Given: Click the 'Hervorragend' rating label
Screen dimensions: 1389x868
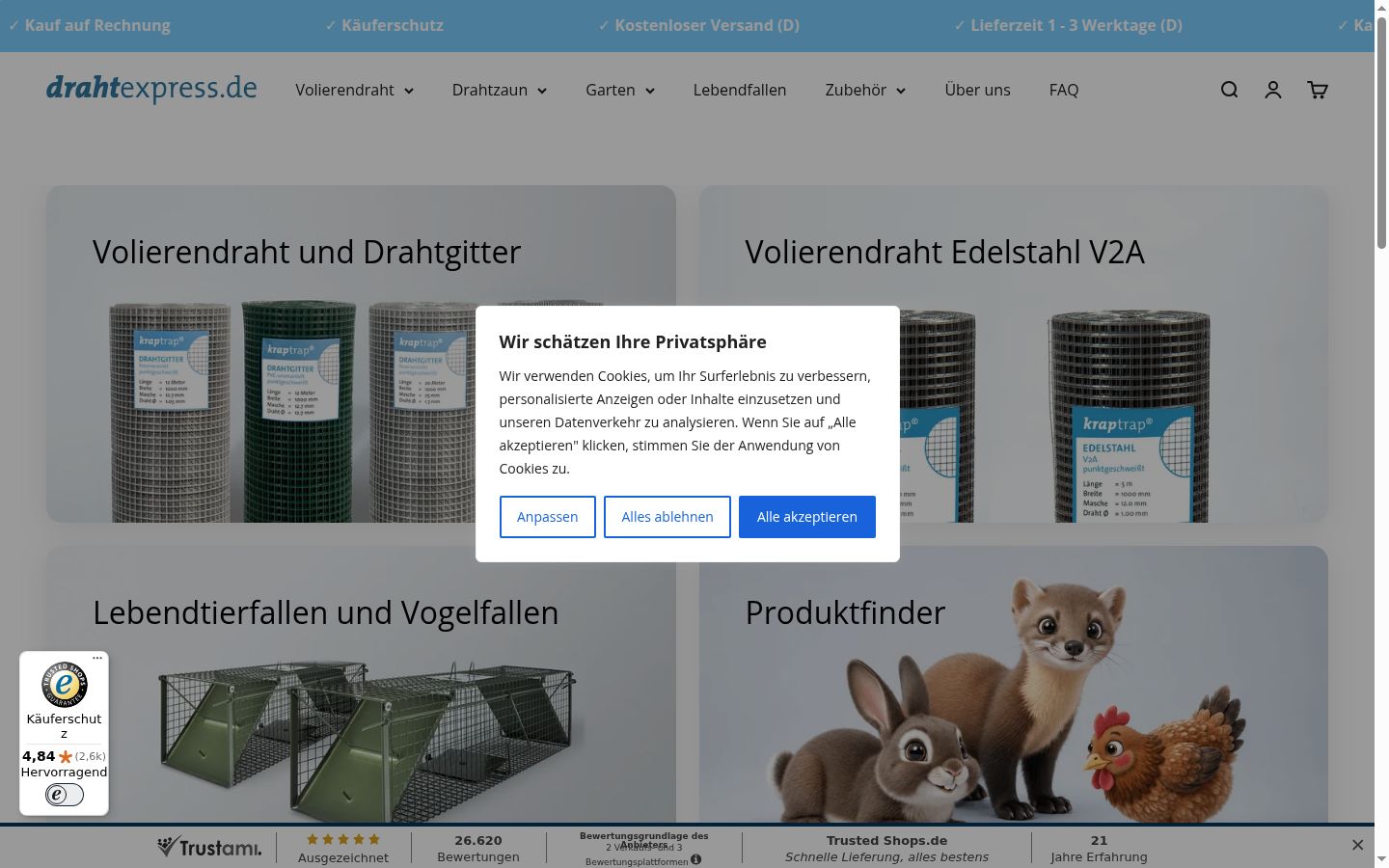Looking at the screenshot, I should [x=65, y=772].
